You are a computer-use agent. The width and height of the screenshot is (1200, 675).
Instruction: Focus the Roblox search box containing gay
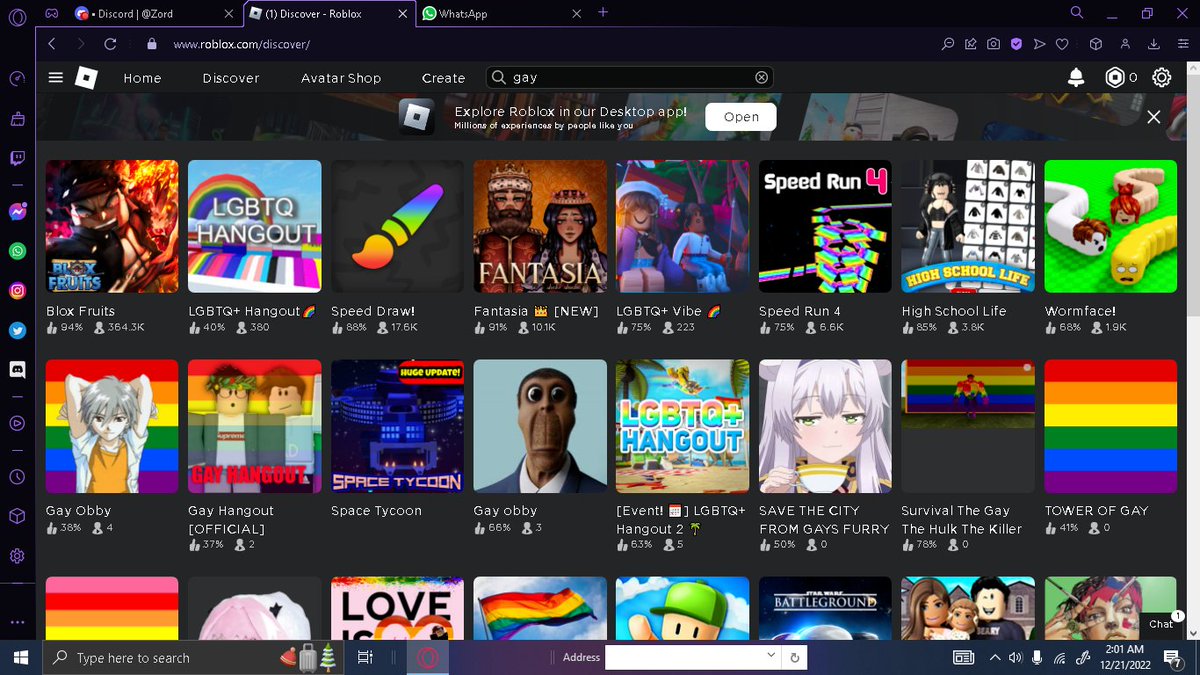[629, 78]
